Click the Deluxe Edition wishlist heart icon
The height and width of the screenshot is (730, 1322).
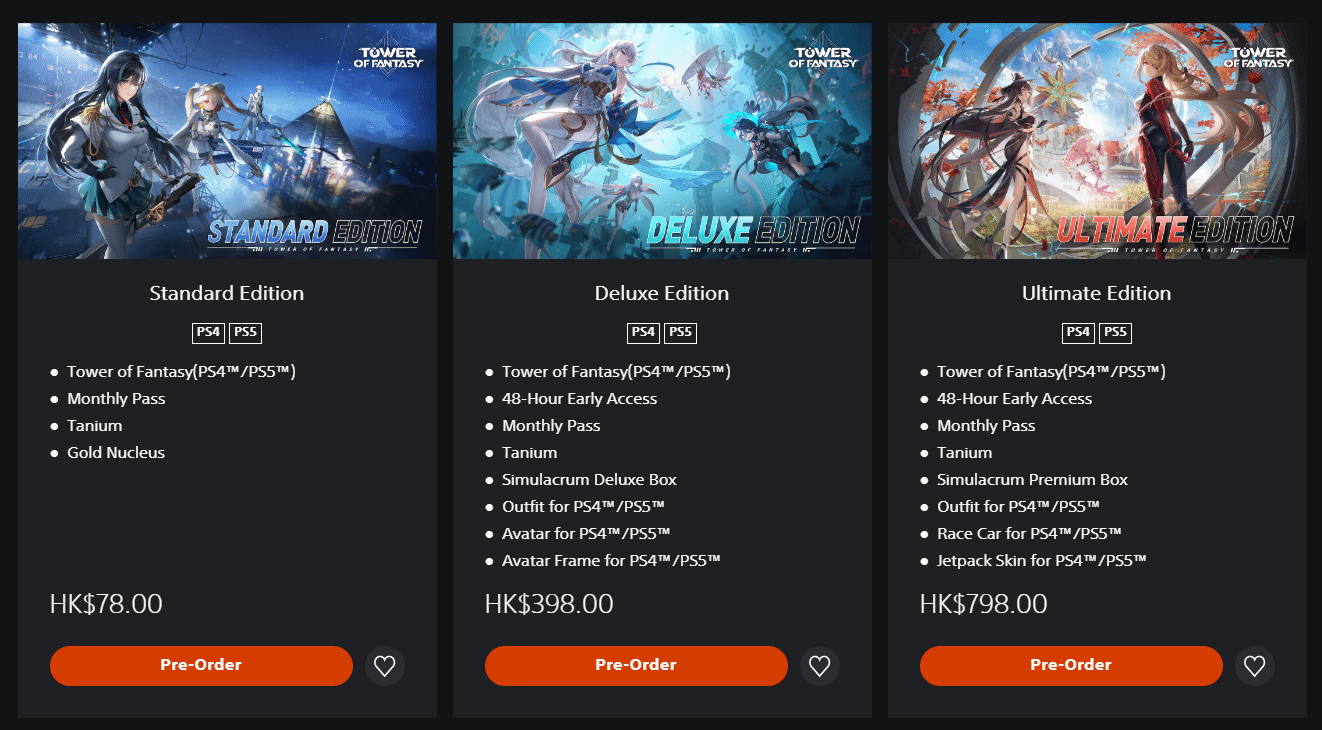820,665
